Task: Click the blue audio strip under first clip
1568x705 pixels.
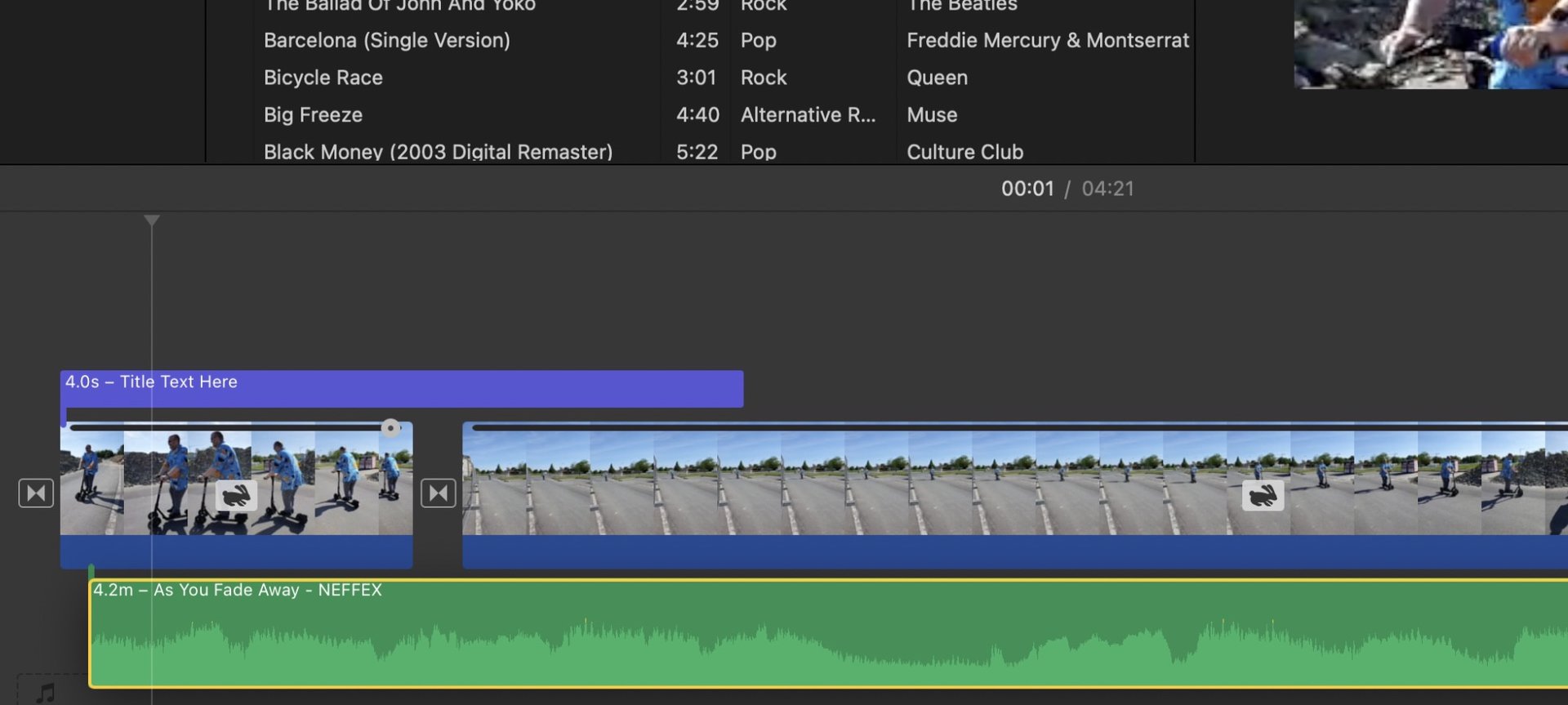Action: 236,551
